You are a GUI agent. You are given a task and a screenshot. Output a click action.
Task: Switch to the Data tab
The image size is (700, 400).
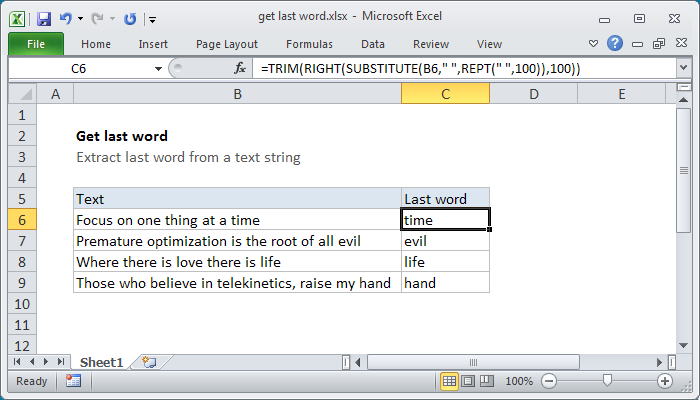click(373, 44)
